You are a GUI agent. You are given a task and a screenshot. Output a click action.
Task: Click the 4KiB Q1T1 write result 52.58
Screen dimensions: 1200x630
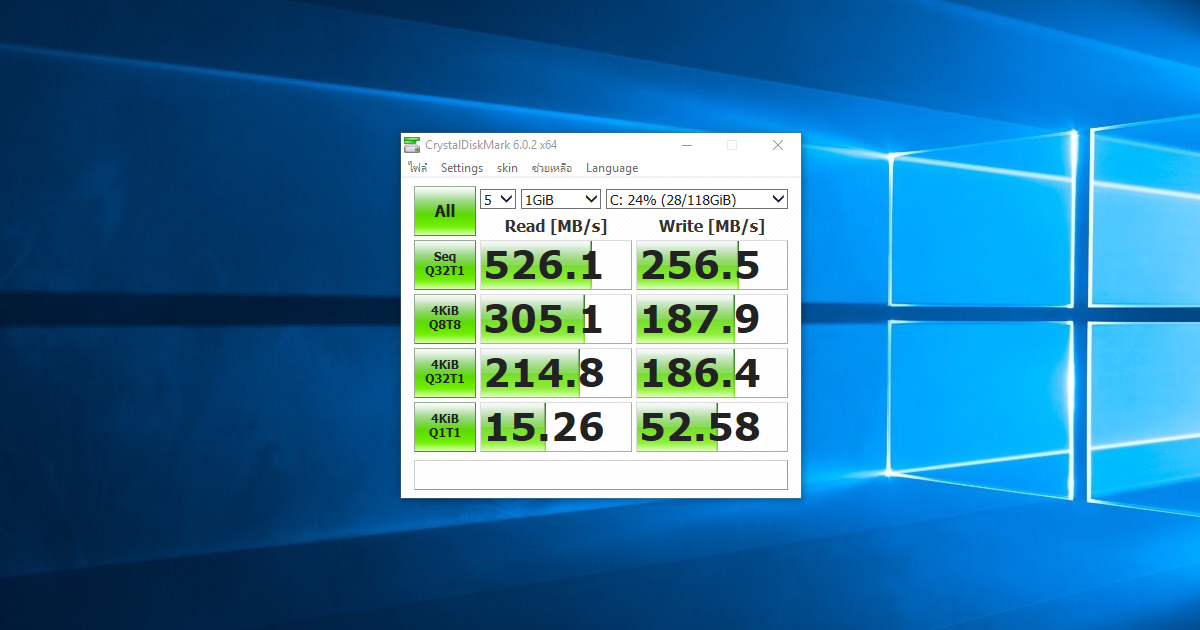click(x=712, y=427)
